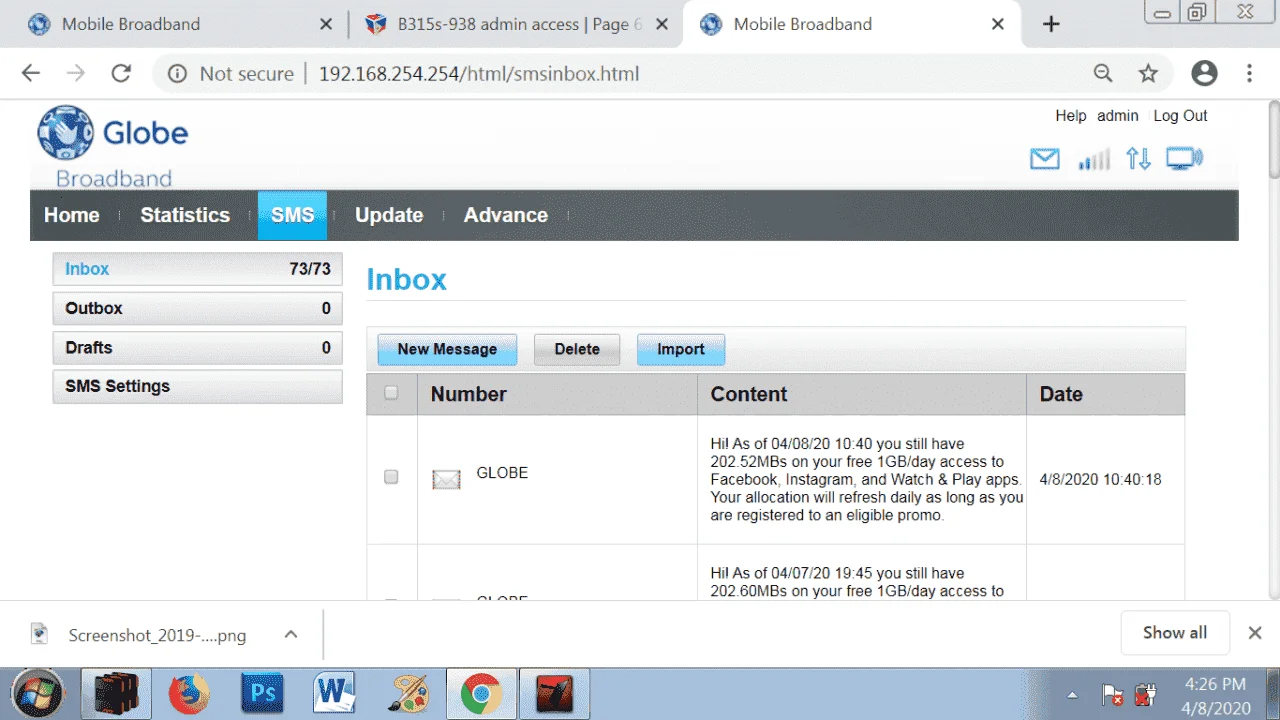Image resolution: width=1280 pixels, height=720 pixels.
Task: Open the Drafts folder
Action: (x=197, y=348)
